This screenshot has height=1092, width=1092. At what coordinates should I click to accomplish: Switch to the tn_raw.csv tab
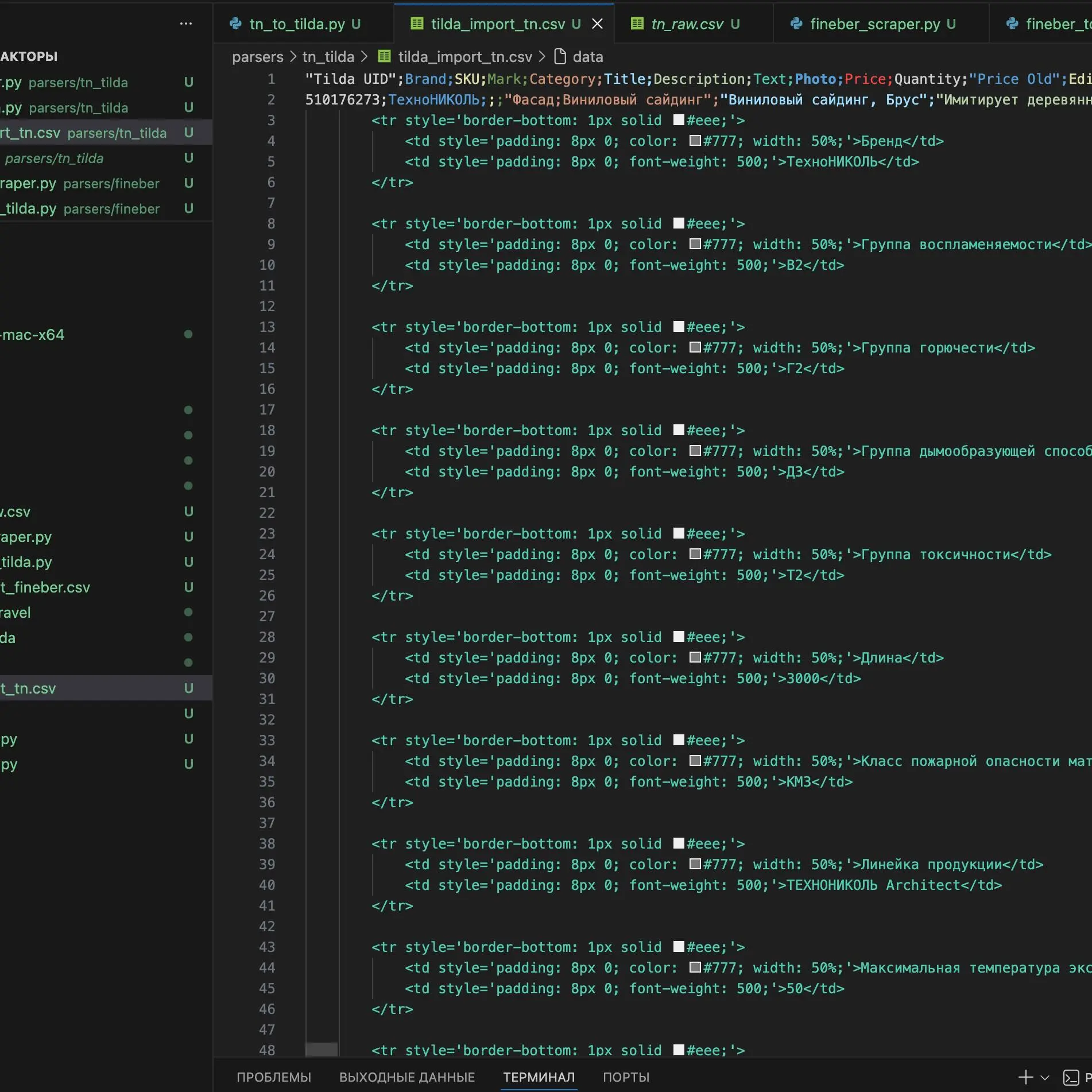687,24
